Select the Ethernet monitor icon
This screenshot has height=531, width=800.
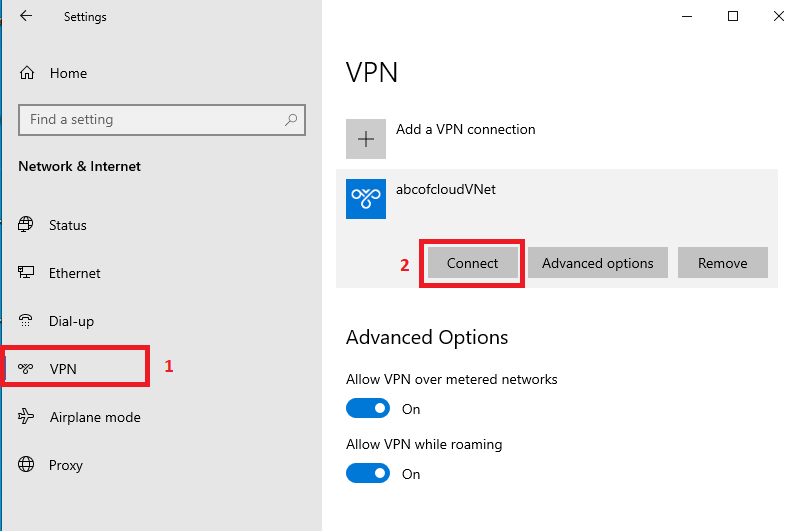point(26,272)
